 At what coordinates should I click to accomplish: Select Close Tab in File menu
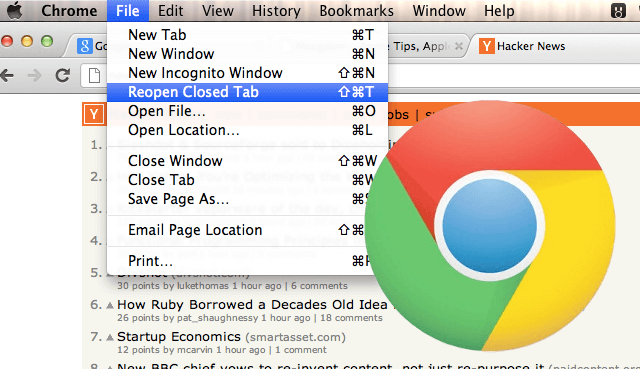coord(242,180)
